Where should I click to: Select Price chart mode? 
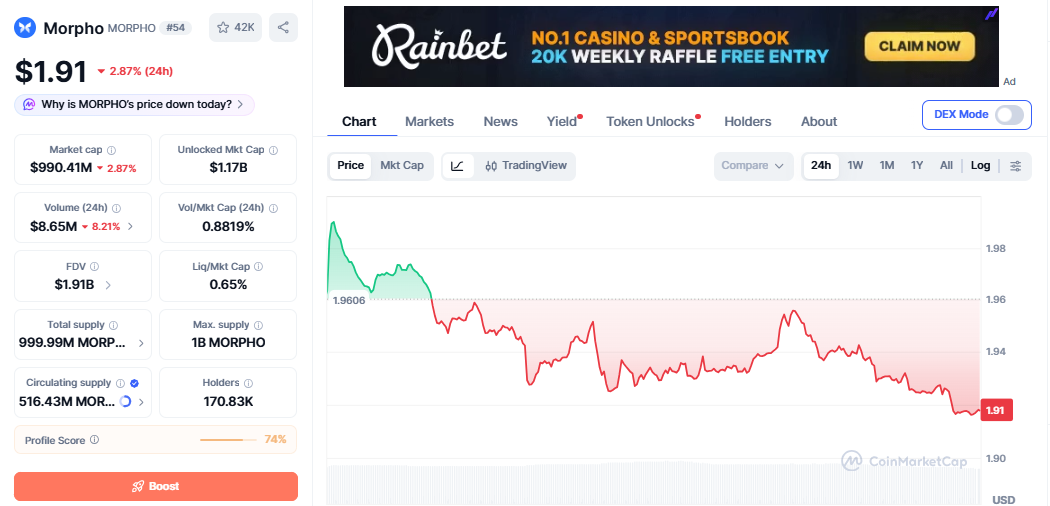tap(351, 165)
